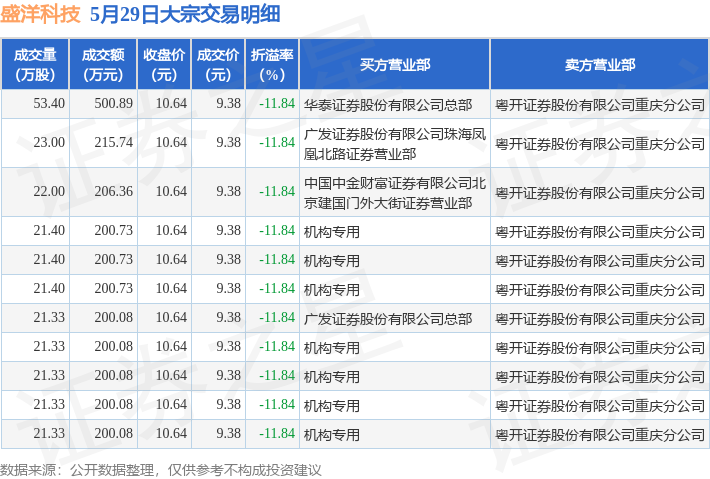Viewport: 710px width, 479px height.
Task: Select the 中国中金财富证券 buyer cell
Action: 395,192
